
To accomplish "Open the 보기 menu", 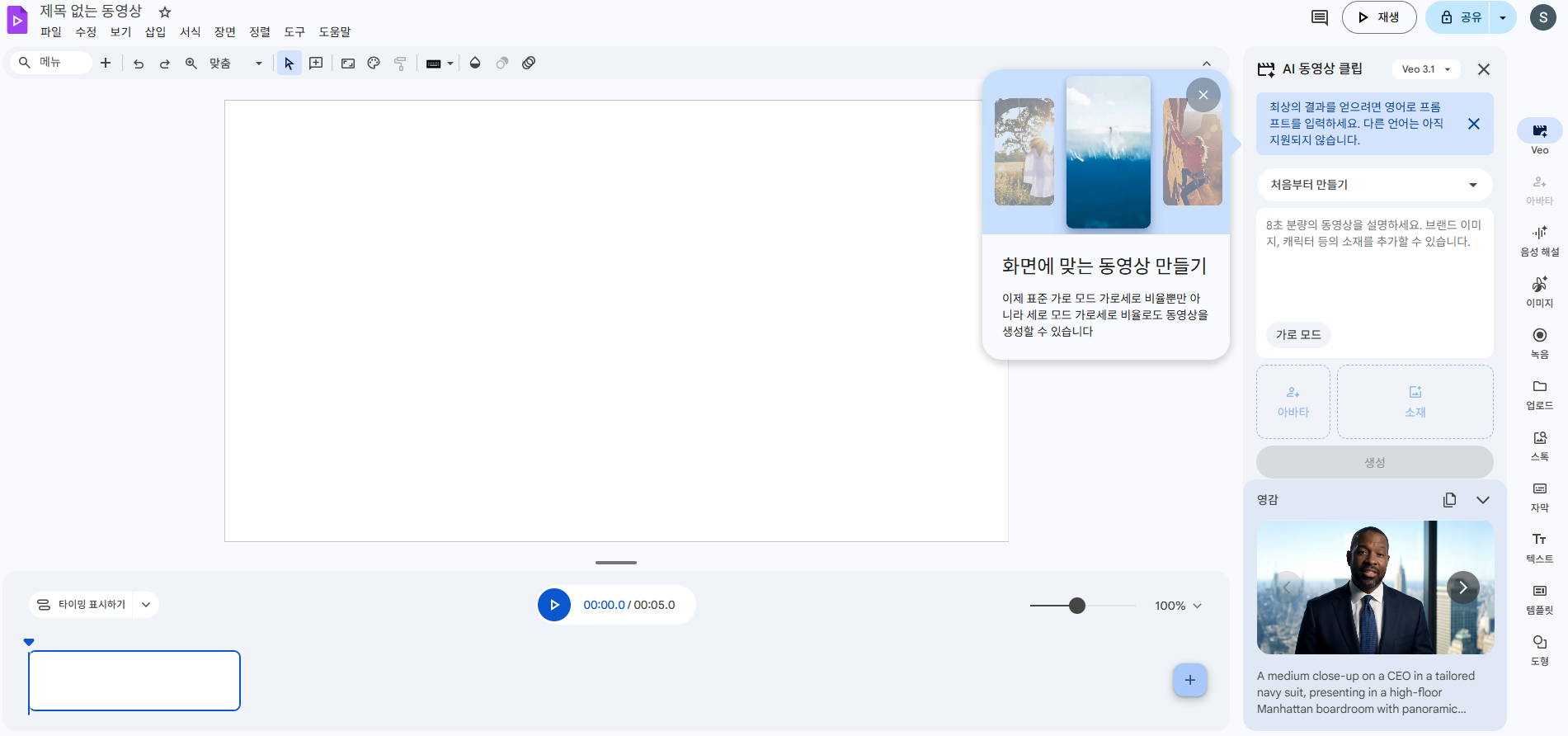I will point(120,32).
